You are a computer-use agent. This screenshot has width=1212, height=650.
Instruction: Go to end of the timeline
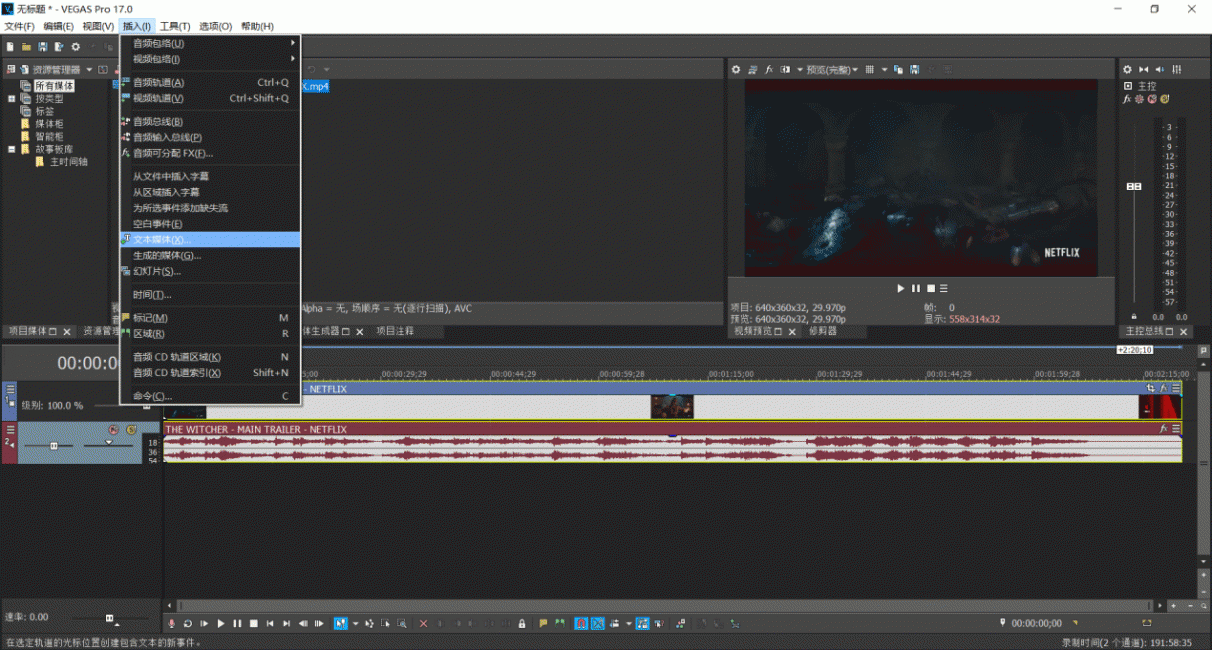[x=286, y=623]
